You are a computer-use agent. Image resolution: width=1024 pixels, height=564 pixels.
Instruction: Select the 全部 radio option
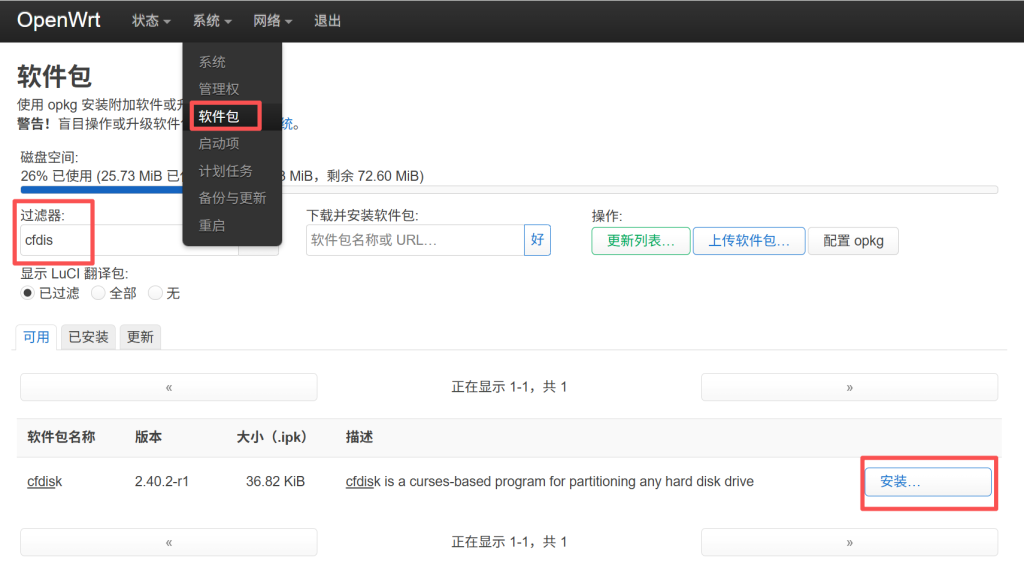(x=98, y=293)
